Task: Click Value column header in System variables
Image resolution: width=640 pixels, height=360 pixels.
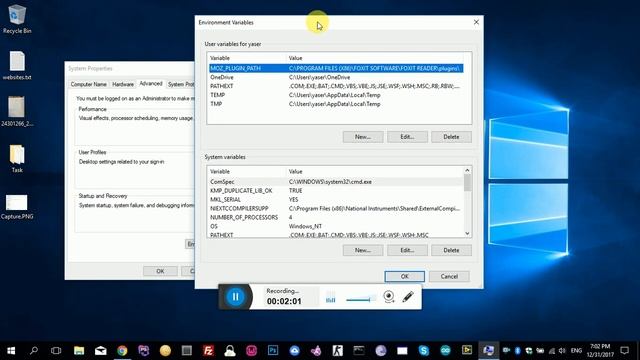Action: pyautogui.click(x=375, y=171)
